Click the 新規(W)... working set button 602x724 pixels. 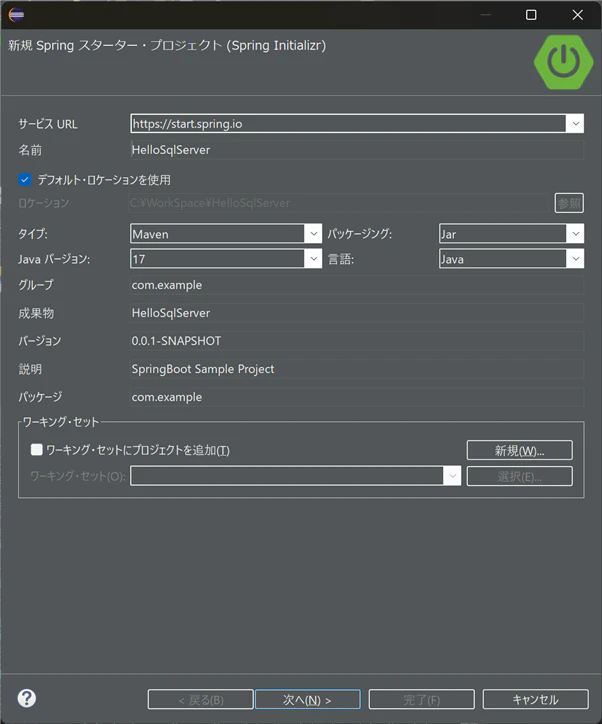(x=520, y=450)
